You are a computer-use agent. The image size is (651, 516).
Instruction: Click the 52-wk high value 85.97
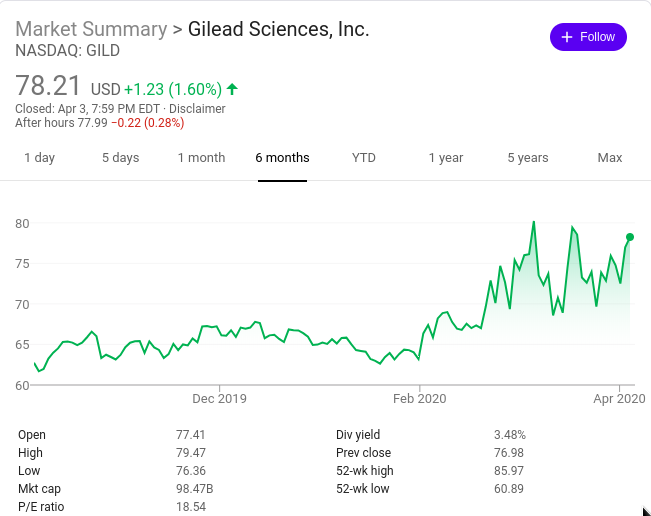click(x=509, y=471)
